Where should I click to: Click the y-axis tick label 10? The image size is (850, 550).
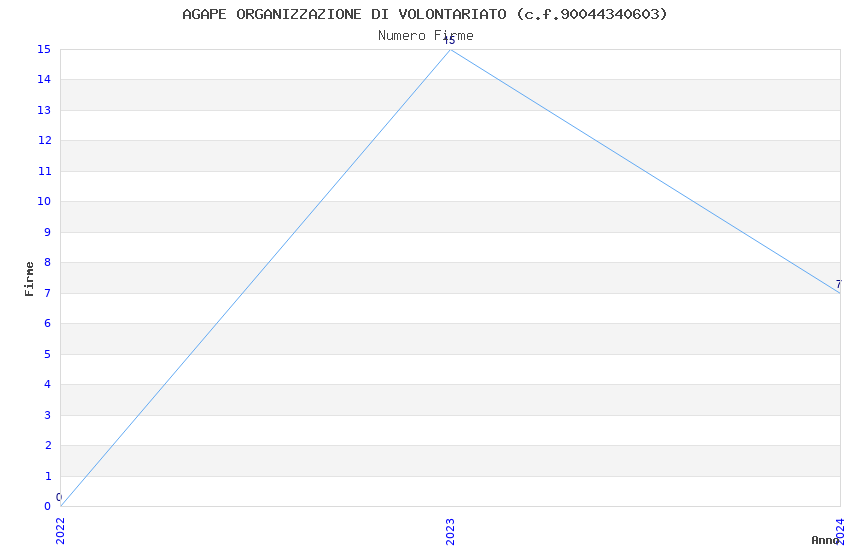[44, 202]
